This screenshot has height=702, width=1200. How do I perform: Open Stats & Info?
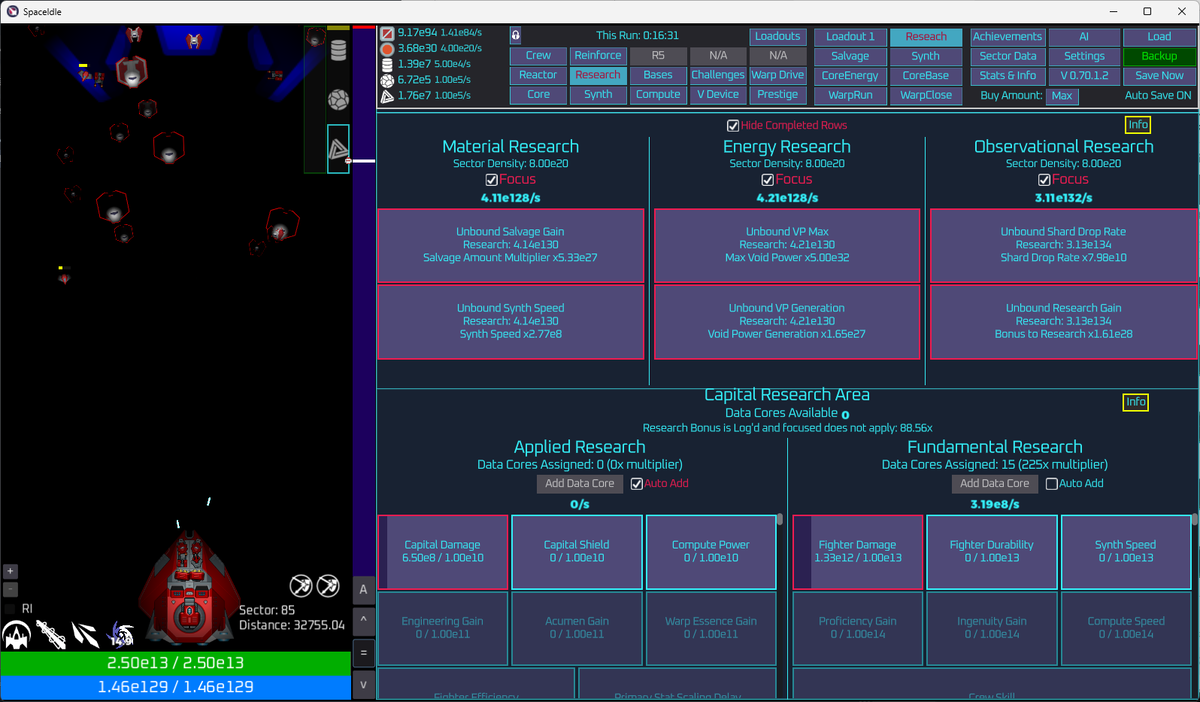(x=1007, y=75)
